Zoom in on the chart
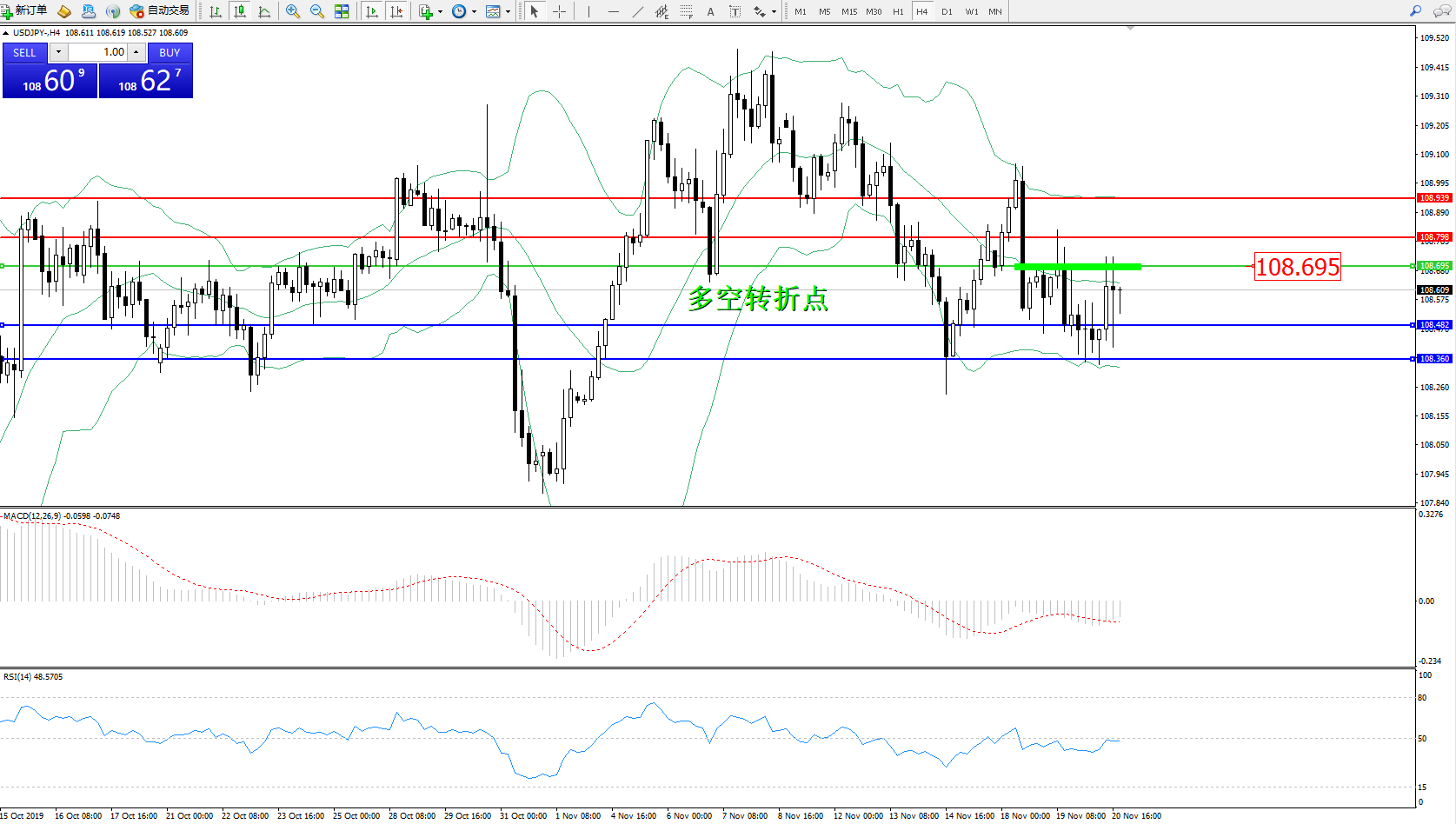Viewport: 1456px width, 824px height. click(x=293, y=11)
